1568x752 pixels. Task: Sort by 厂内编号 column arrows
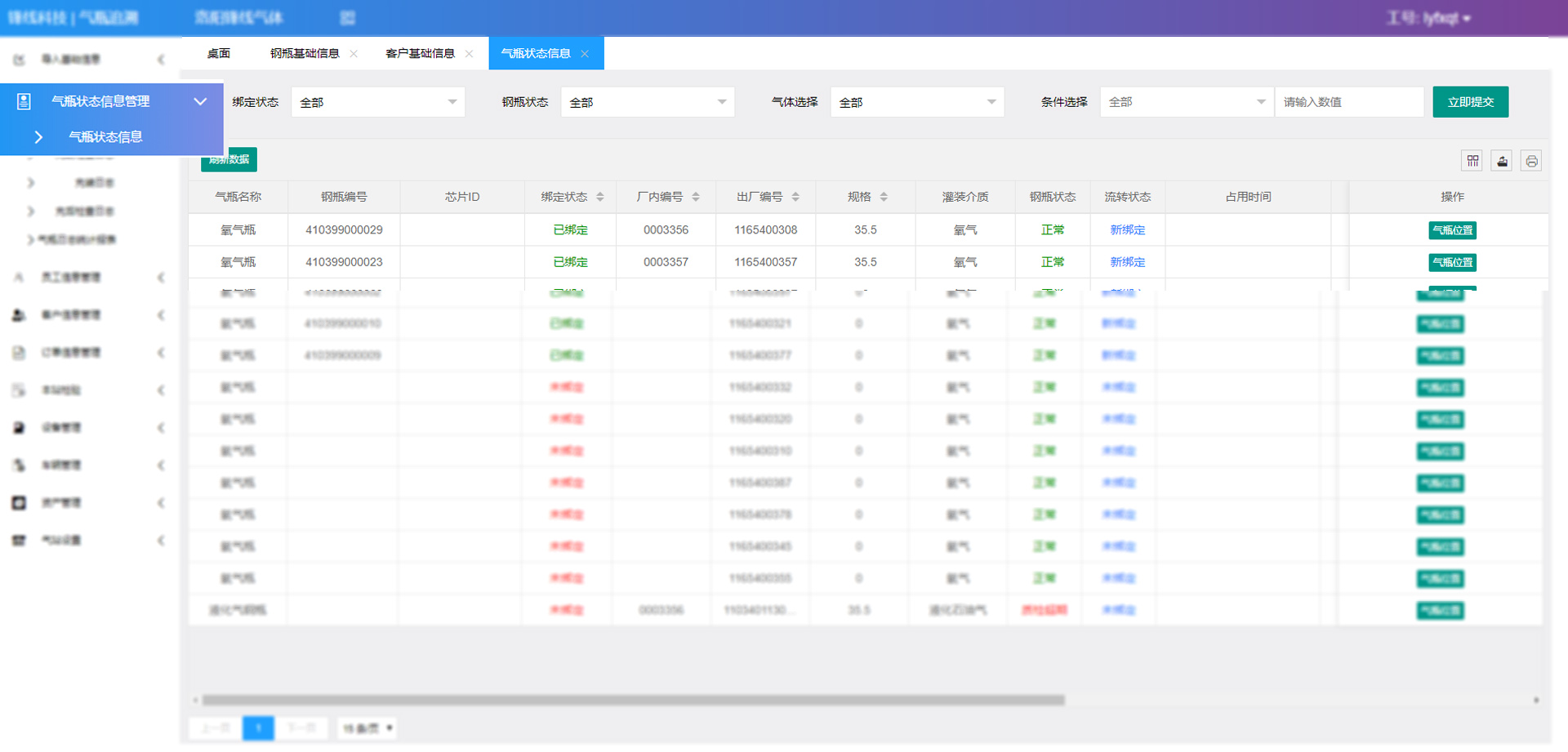coord(696,197)
